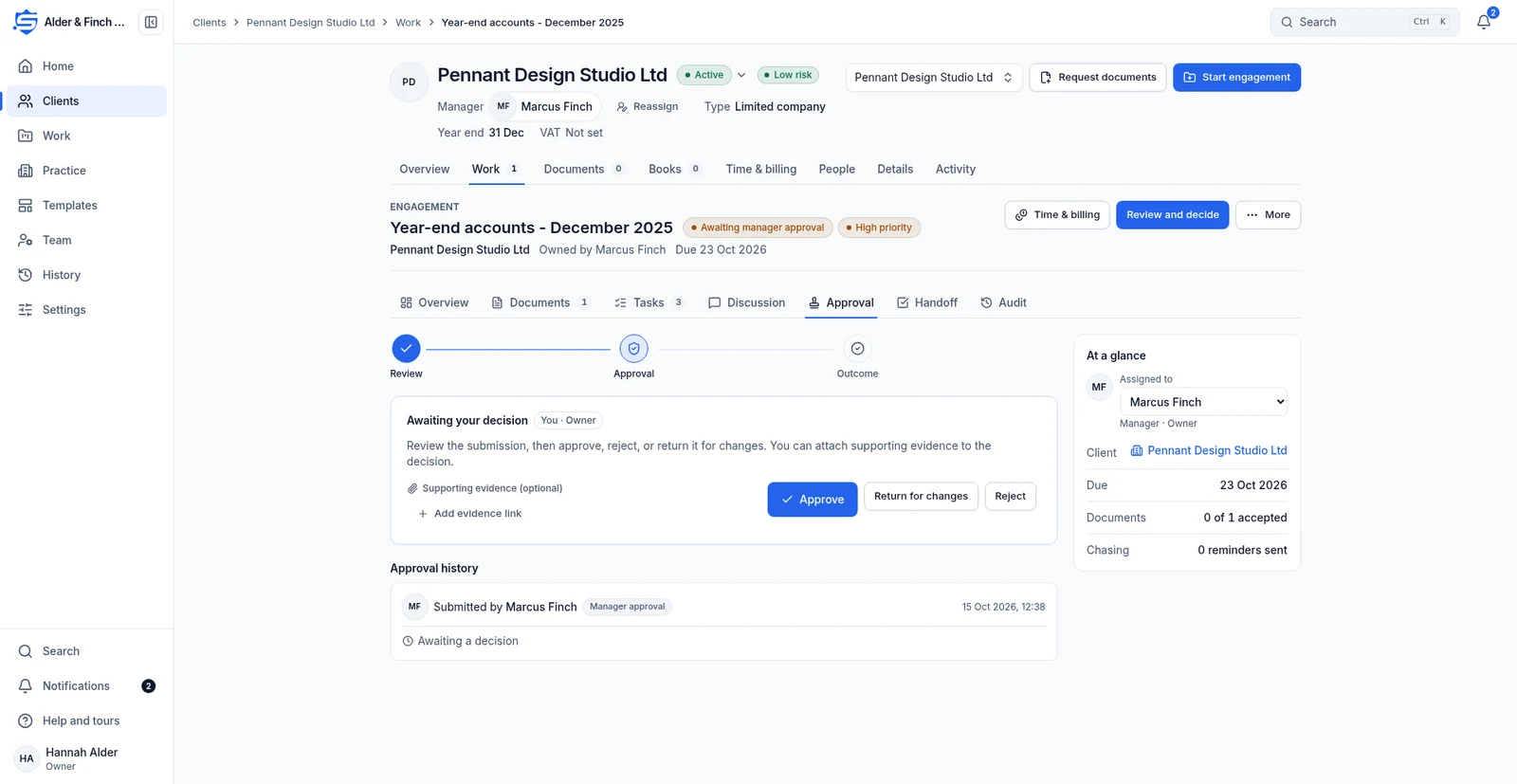This screenshot has height=784, width=1517.
Task: Switch to the Audit engagement tab
Action: 1003,302
